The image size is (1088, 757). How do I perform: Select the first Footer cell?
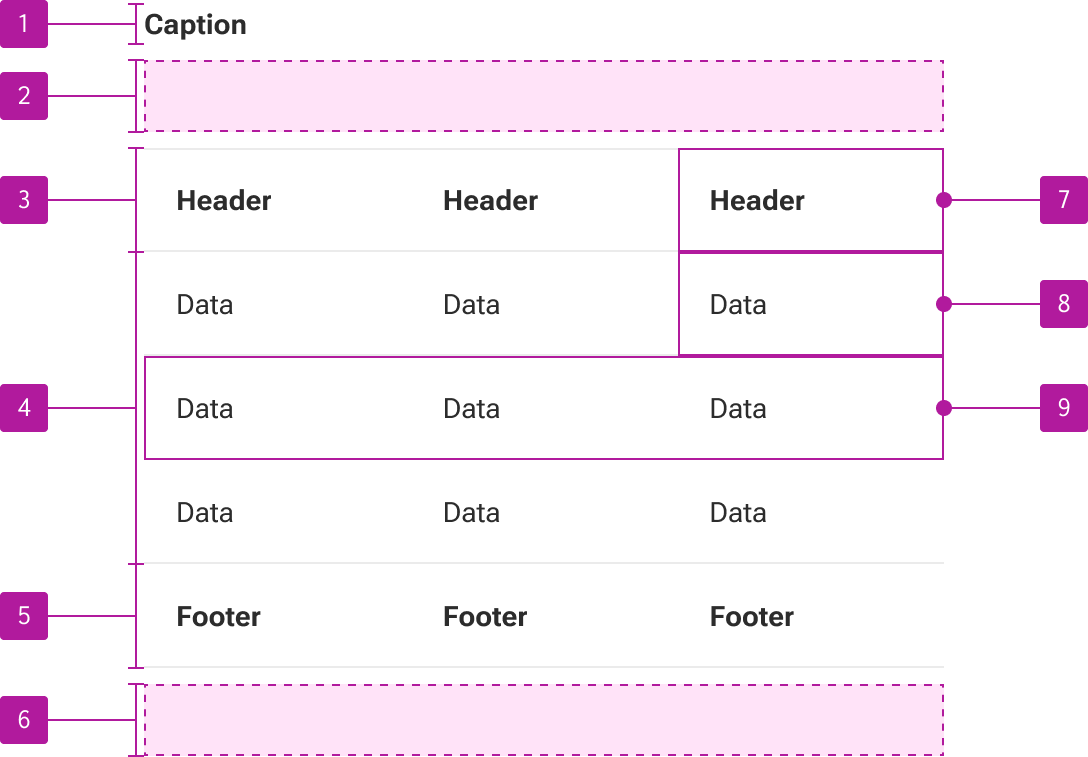[278, 616]
